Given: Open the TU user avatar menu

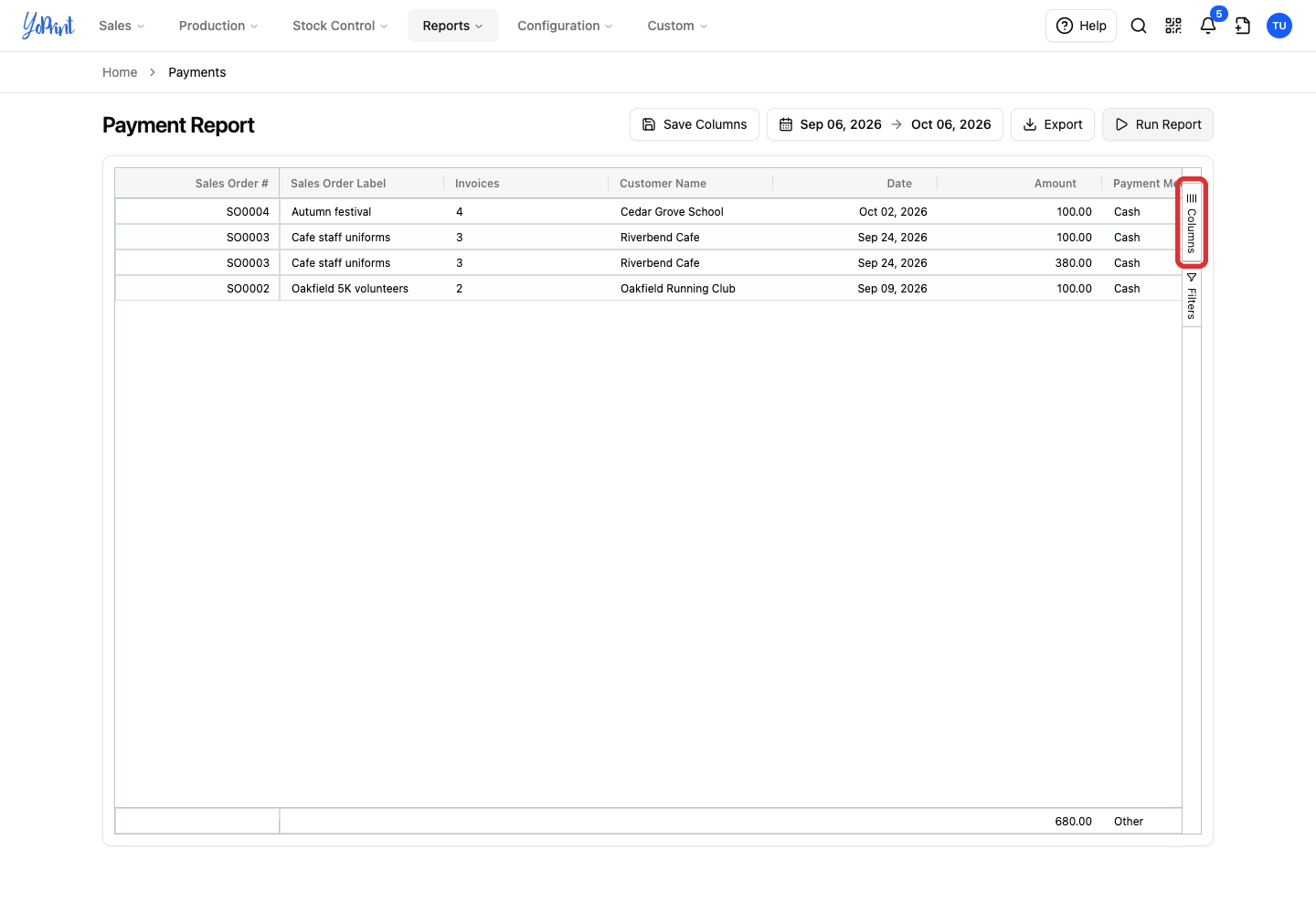Looking at the screenshot, I should tap(1279, 26).
